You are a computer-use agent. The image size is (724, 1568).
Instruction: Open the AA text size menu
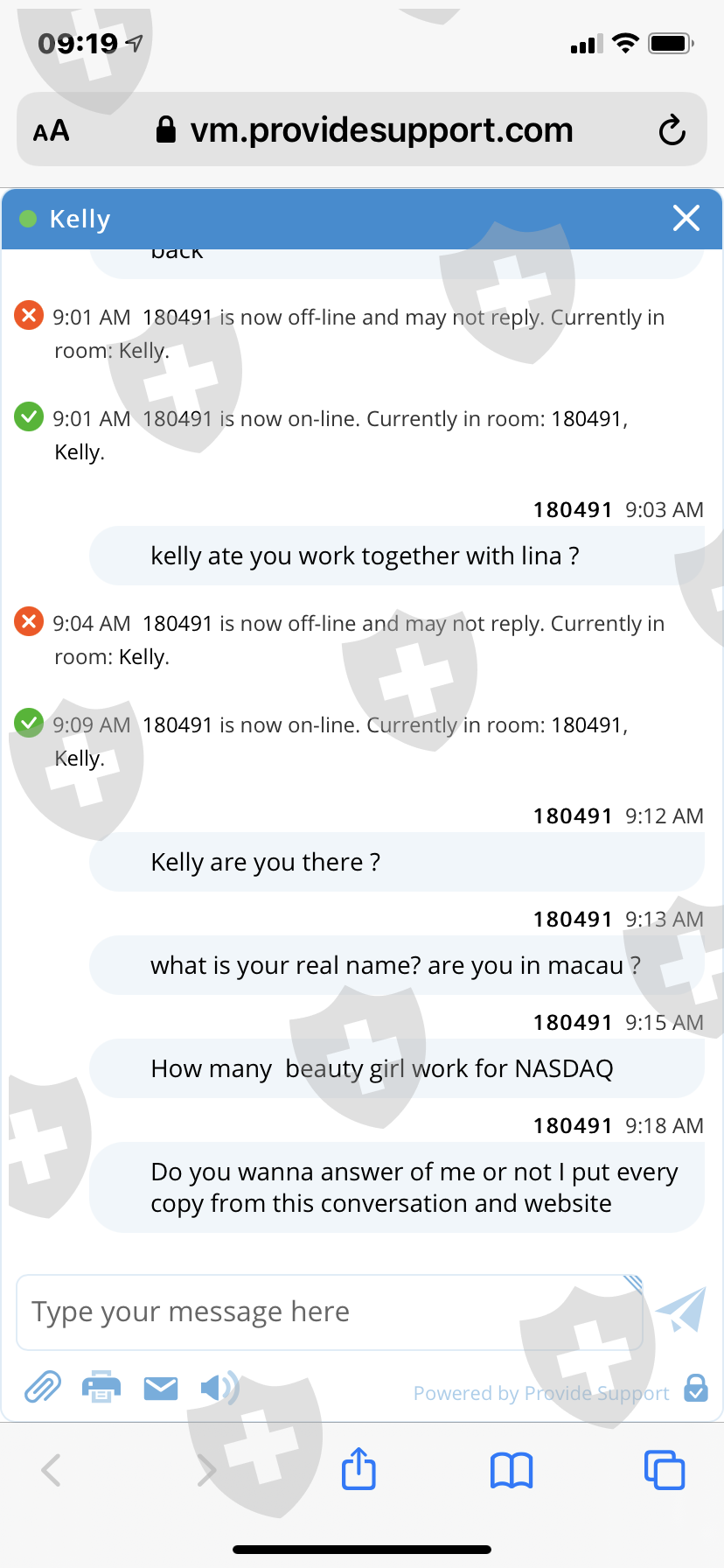tap(52, 131)
